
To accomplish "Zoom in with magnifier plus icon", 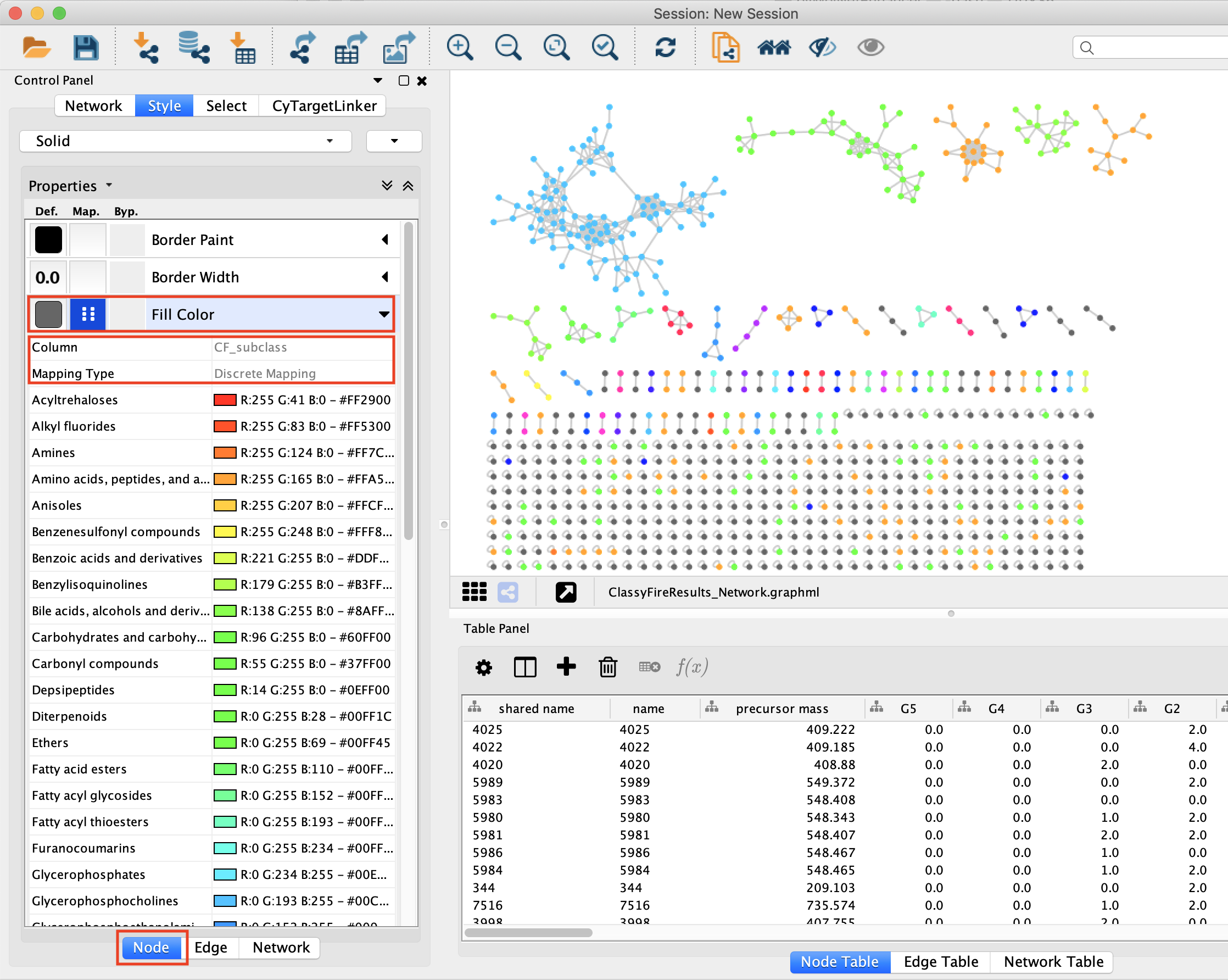I will coord(459,48).
